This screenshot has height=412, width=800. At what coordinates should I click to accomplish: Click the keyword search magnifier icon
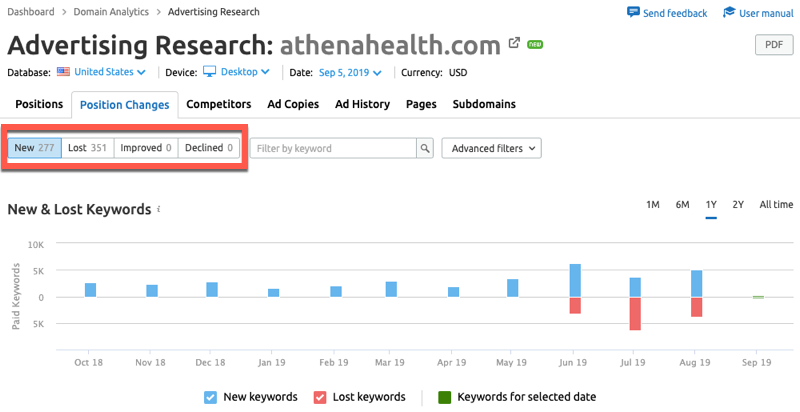coord(425,148)
